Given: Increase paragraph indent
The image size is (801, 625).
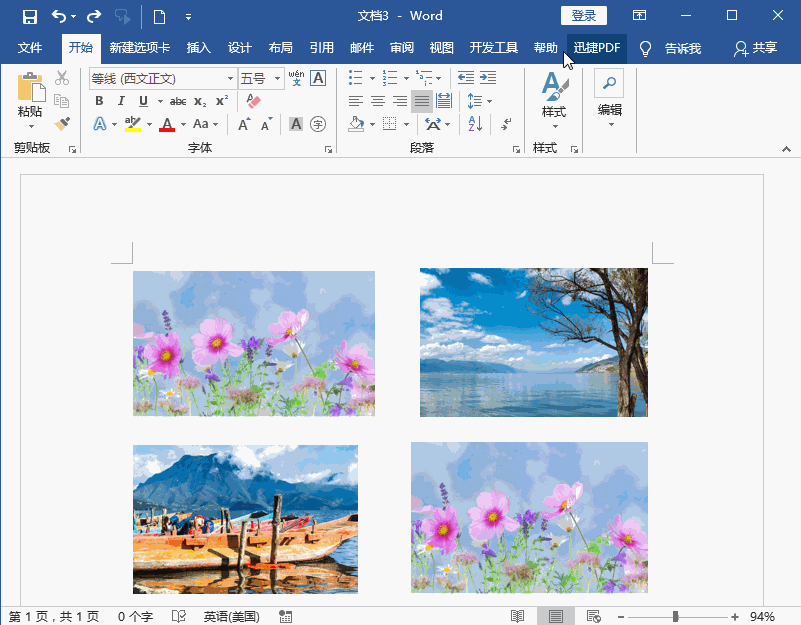Looking at the screenshot, I should click(488, 78).
